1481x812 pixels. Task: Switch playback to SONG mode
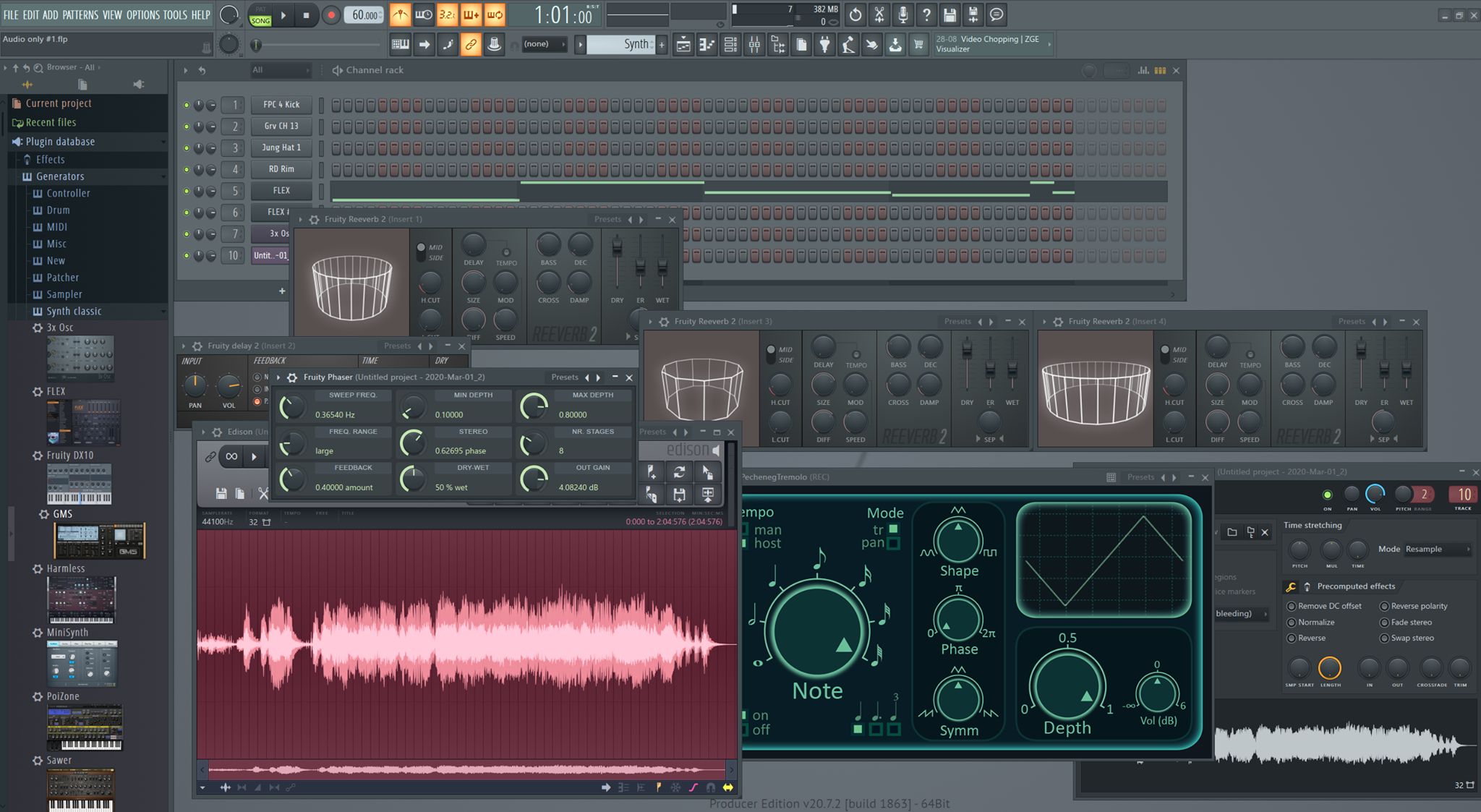click(260, 20)
